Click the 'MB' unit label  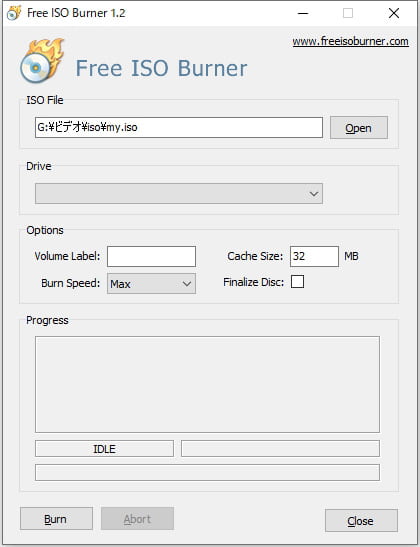tap(351, 256)
